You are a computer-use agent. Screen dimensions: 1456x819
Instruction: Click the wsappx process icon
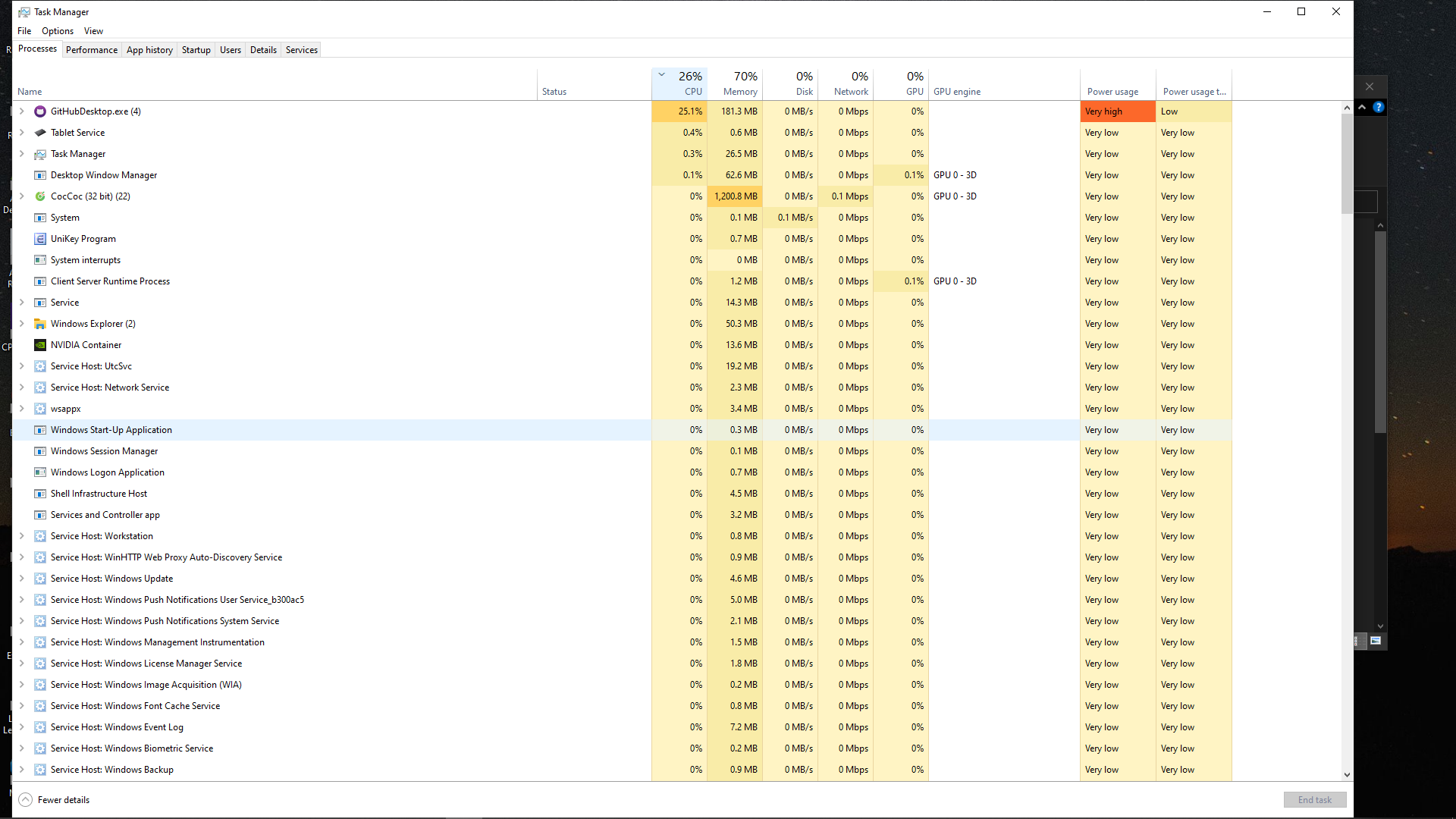point(40,409)
